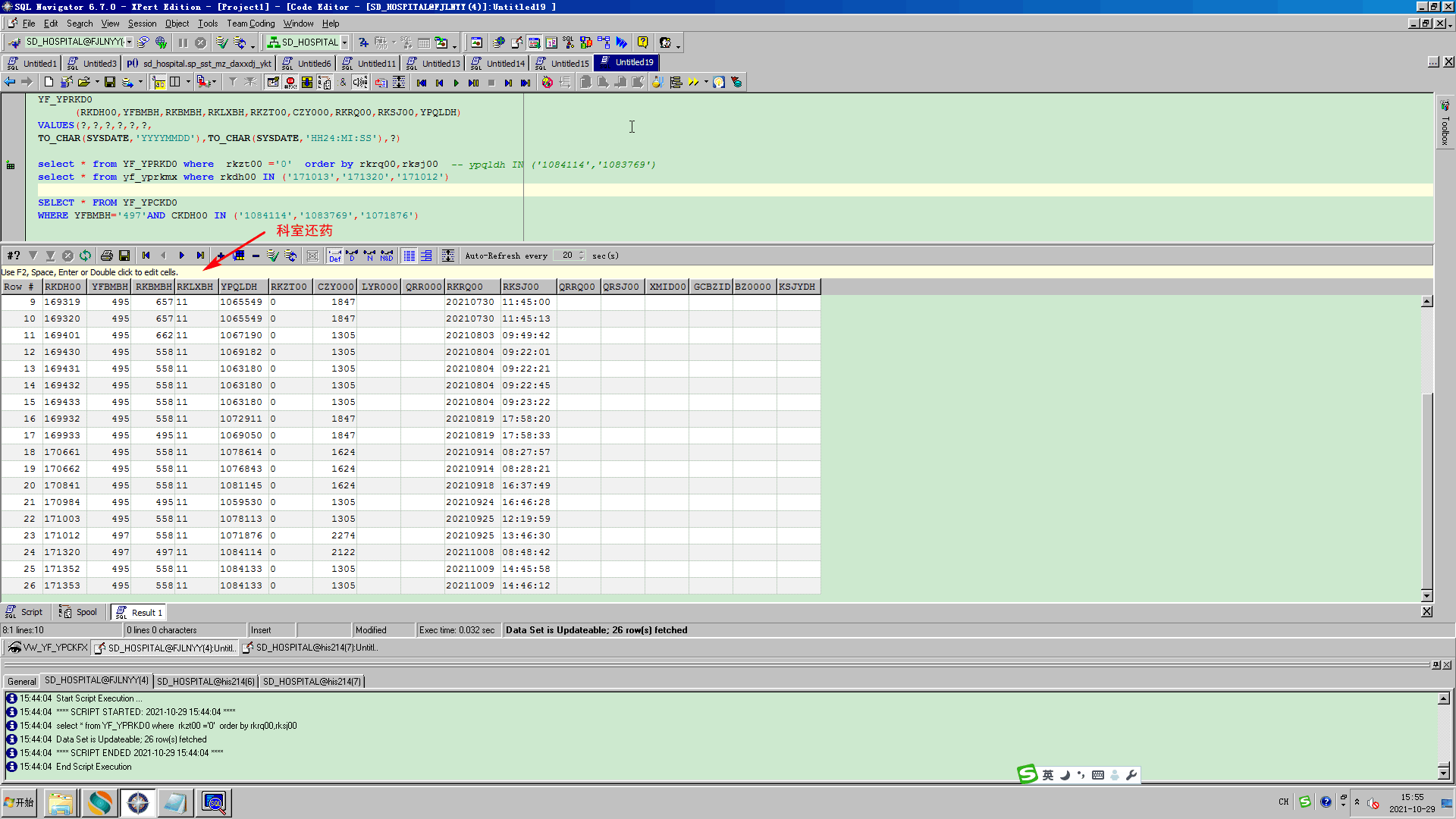Go to the last record in grid
This screenshot has width=1456, height=819.
pos(200,256)
